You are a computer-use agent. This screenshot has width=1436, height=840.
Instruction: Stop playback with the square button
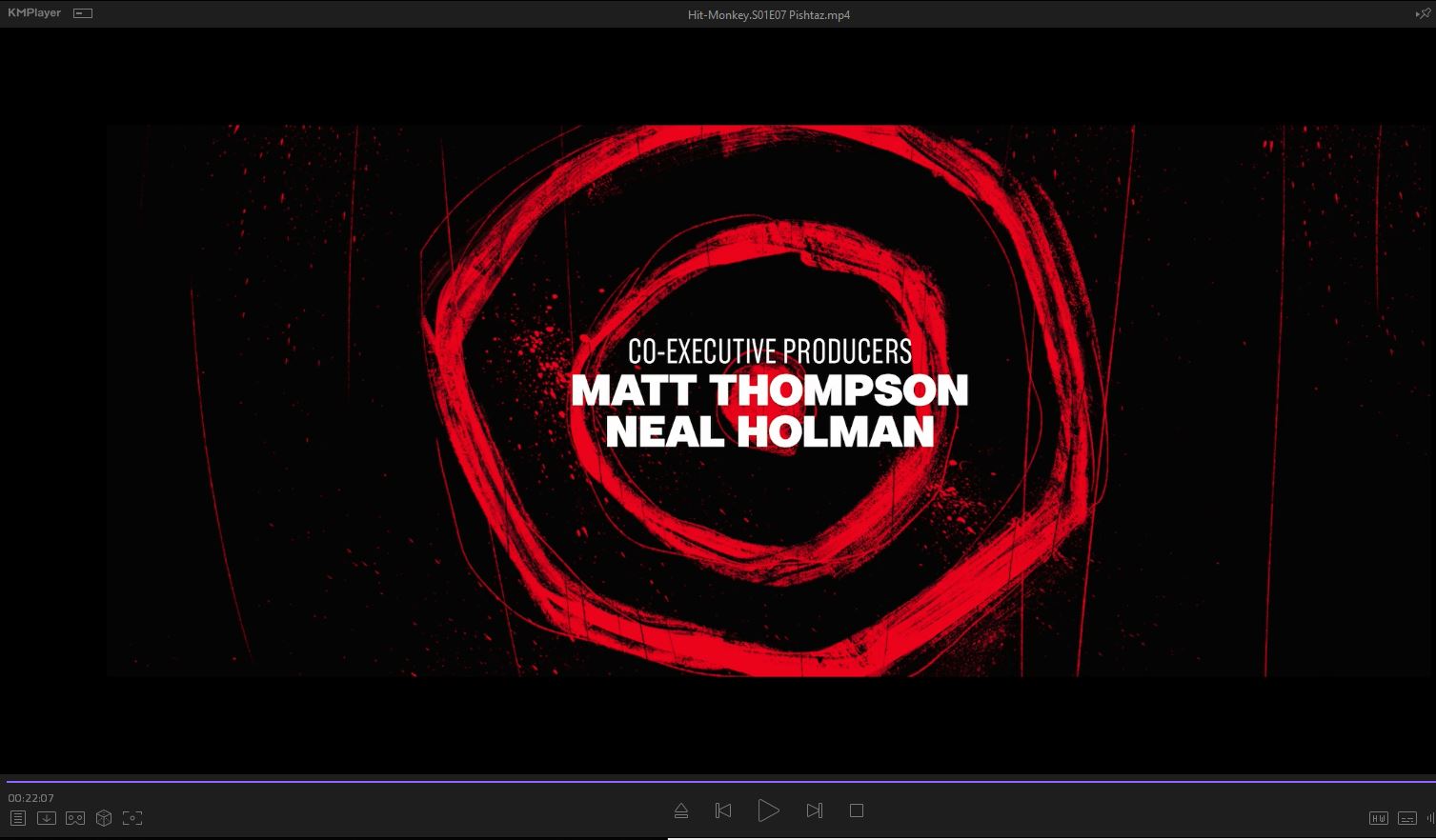[x=857, y=810]
